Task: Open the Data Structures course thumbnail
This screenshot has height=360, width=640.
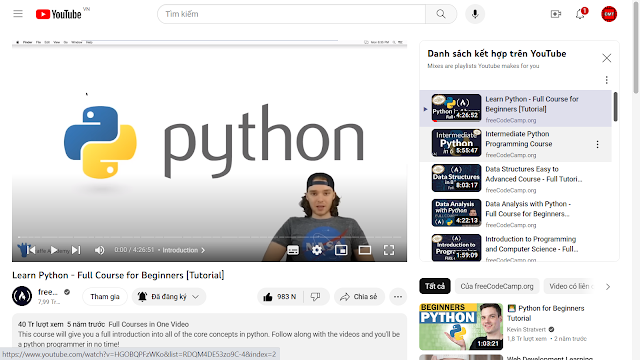Action: (456, 178)
